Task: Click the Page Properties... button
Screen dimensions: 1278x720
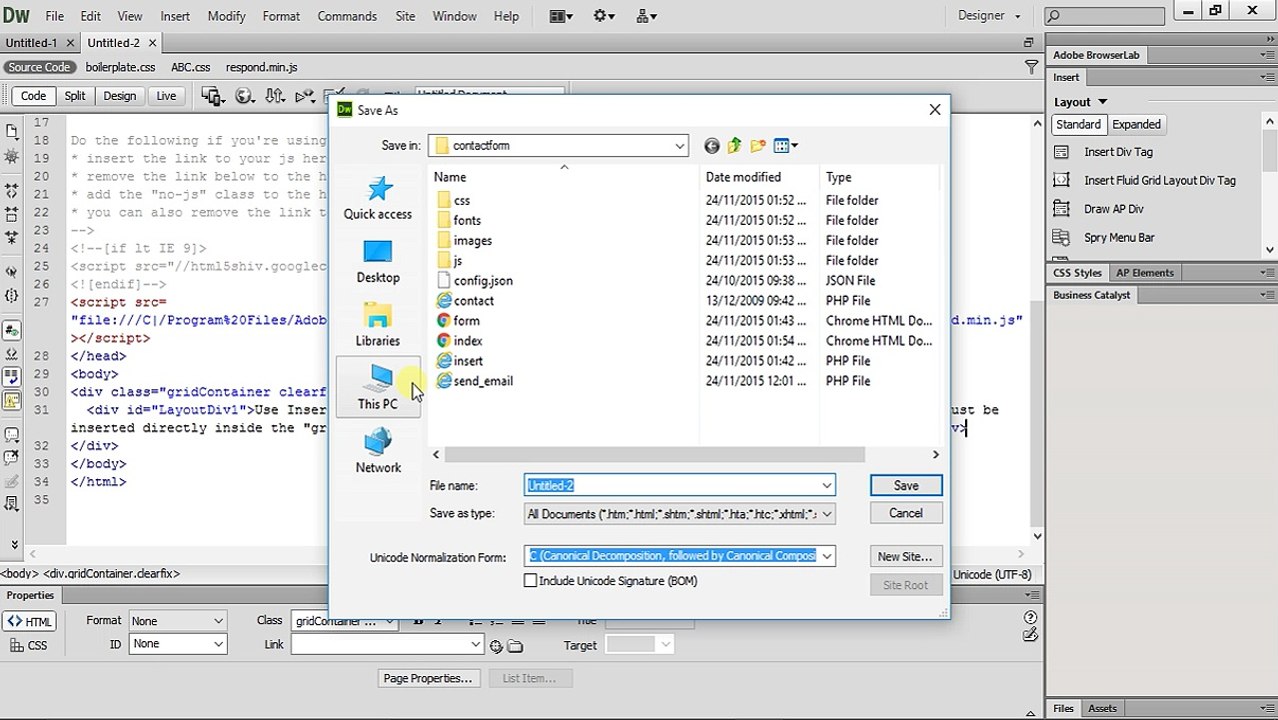Action: tap(427, 679)
